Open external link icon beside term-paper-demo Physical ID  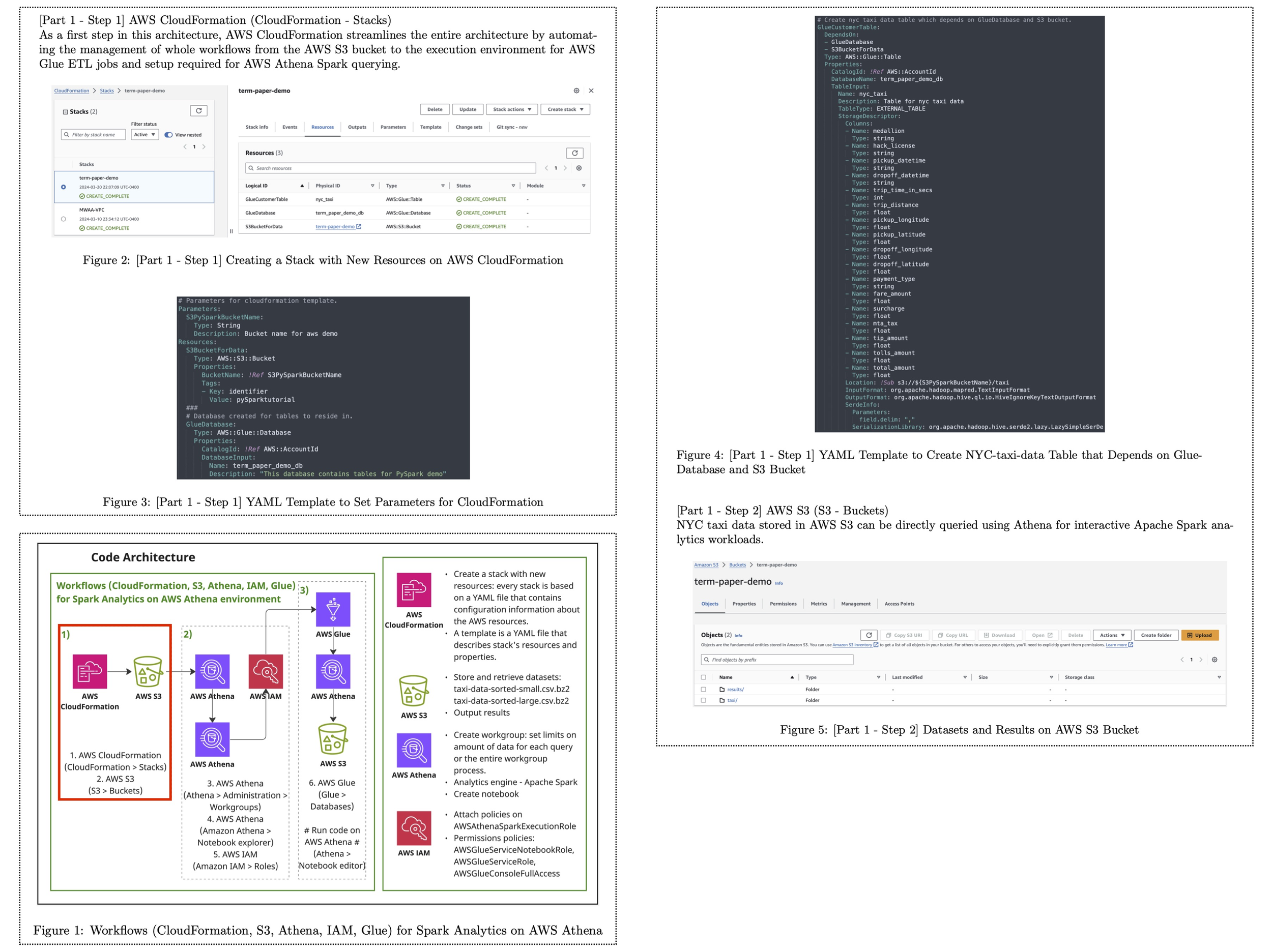coord(359,226)
